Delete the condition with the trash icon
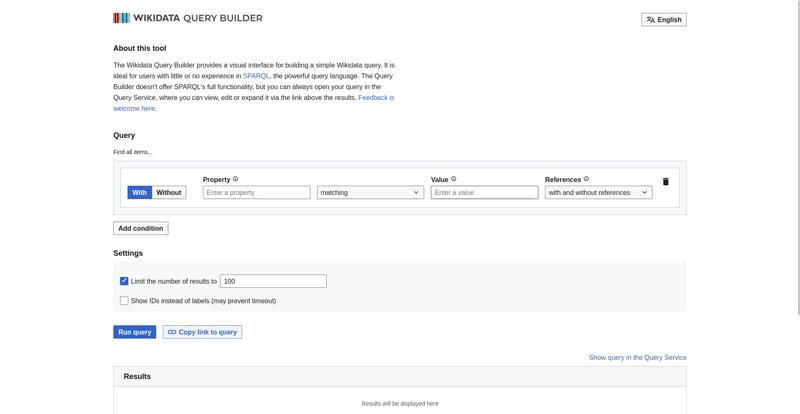The image size is (800, 414). [x=666, y=182]
